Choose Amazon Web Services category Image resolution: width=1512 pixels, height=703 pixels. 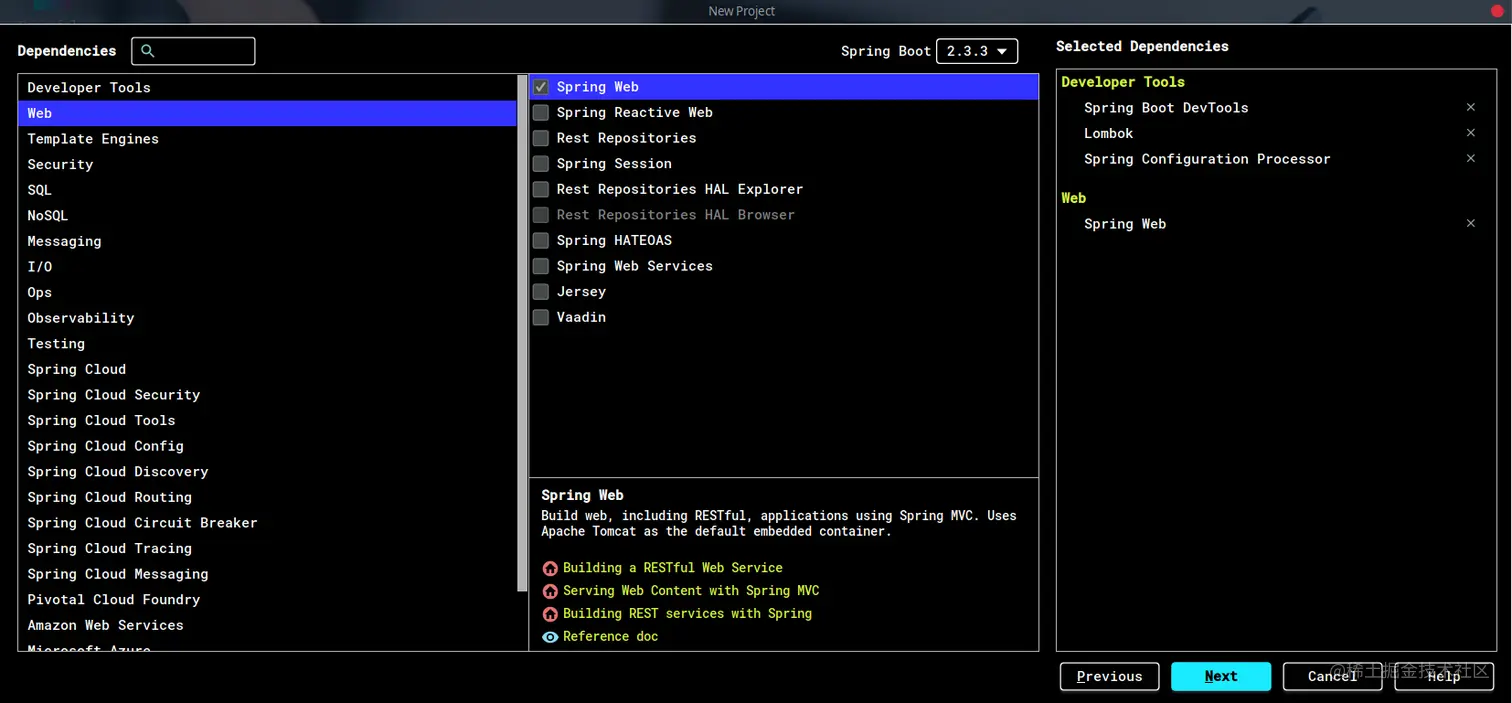(x=268, y=625)
